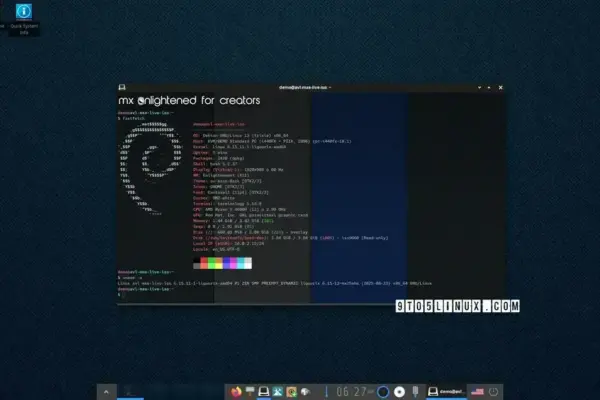Maximize the terminal window with up arrow
This screenshot has width=600, height=400.
click(x=489, y=88)
